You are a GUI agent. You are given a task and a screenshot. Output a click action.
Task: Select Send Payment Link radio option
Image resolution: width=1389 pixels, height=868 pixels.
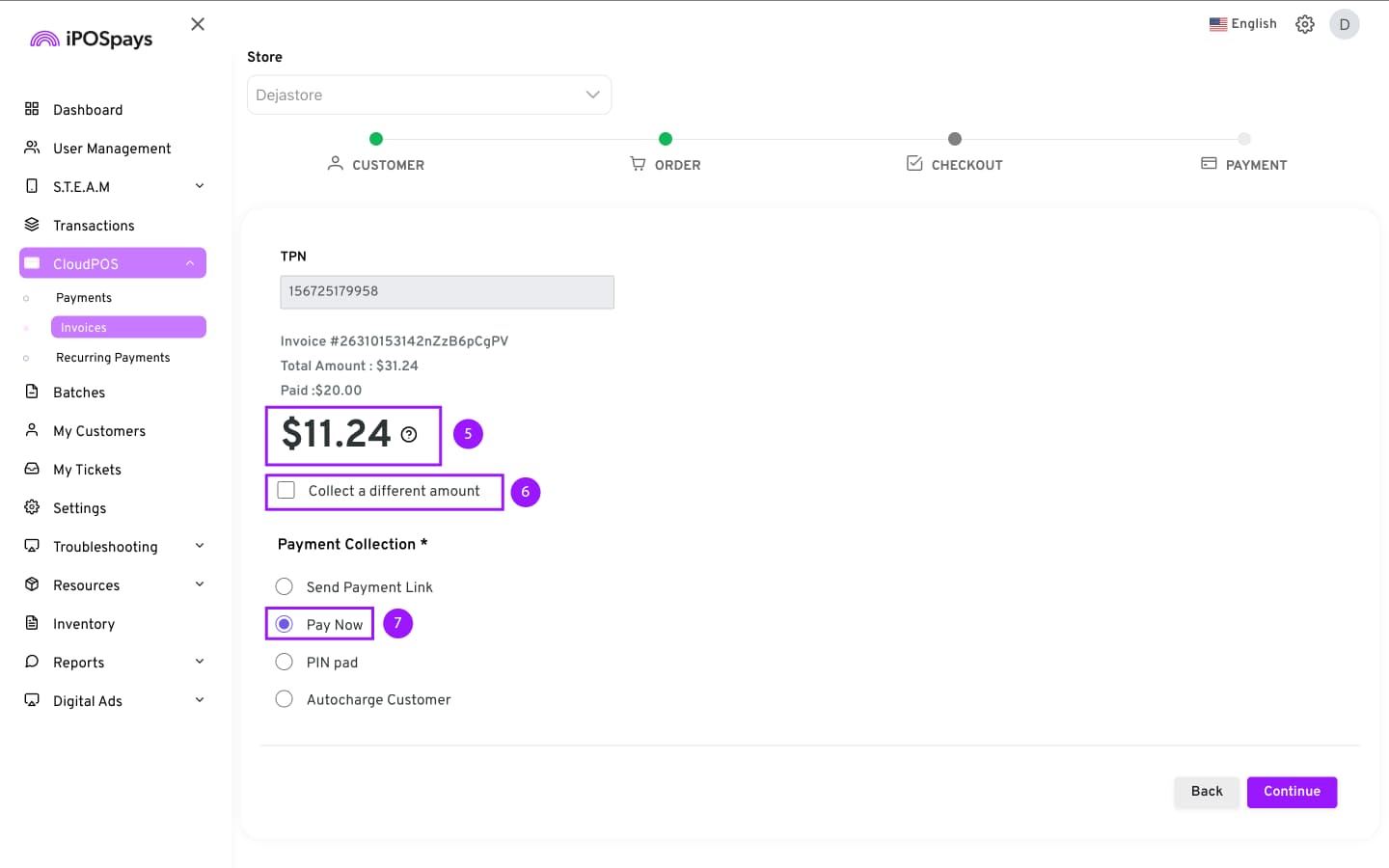(285, 586)
